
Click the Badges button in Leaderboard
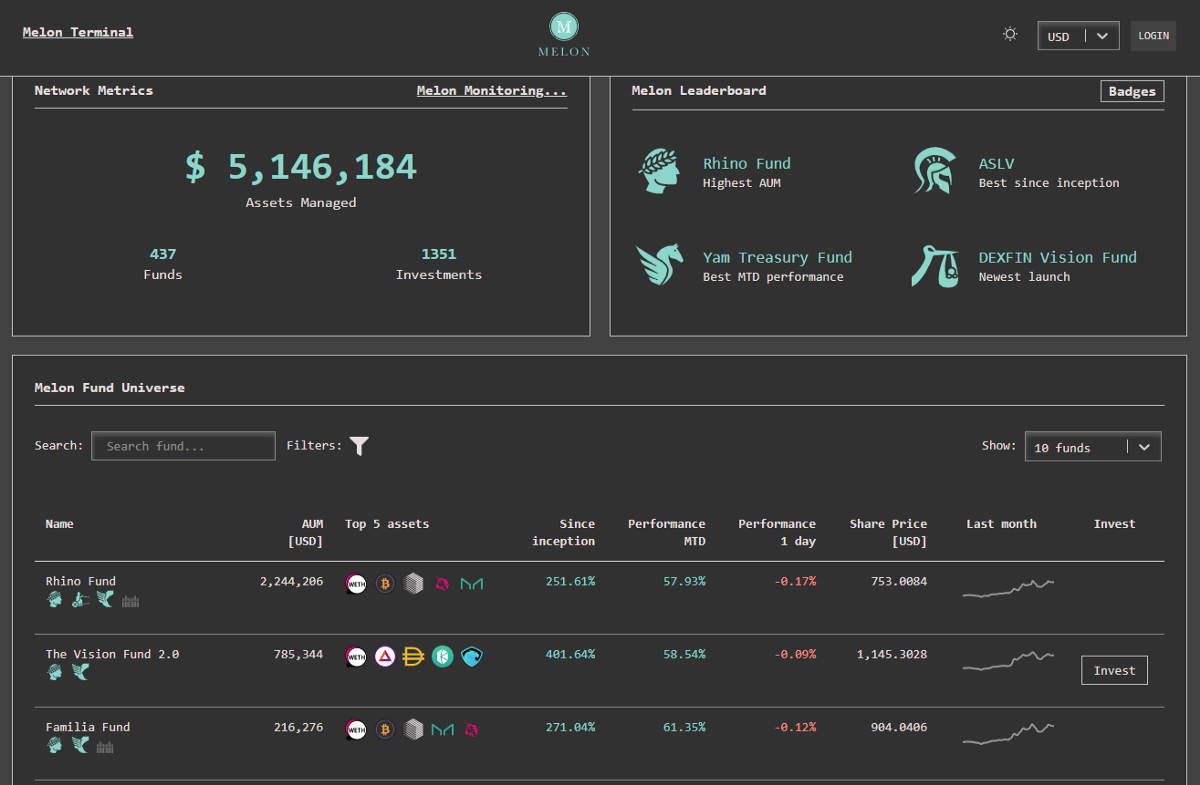1132,91
